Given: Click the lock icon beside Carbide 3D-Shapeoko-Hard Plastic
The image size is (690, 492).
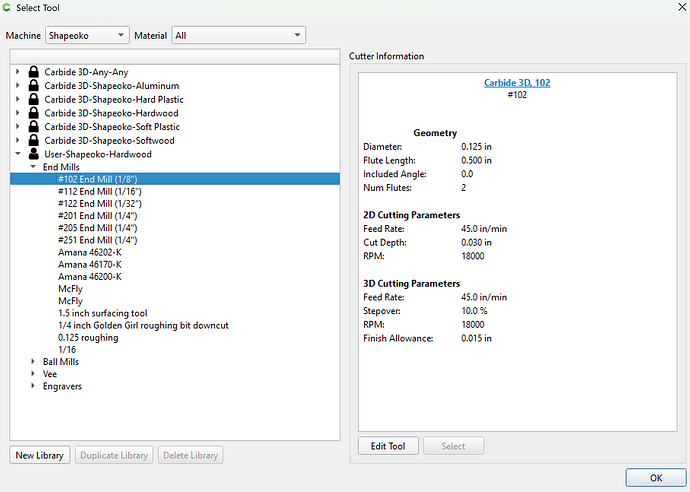Looking at the screenshot, I should (x=33, y=99).
